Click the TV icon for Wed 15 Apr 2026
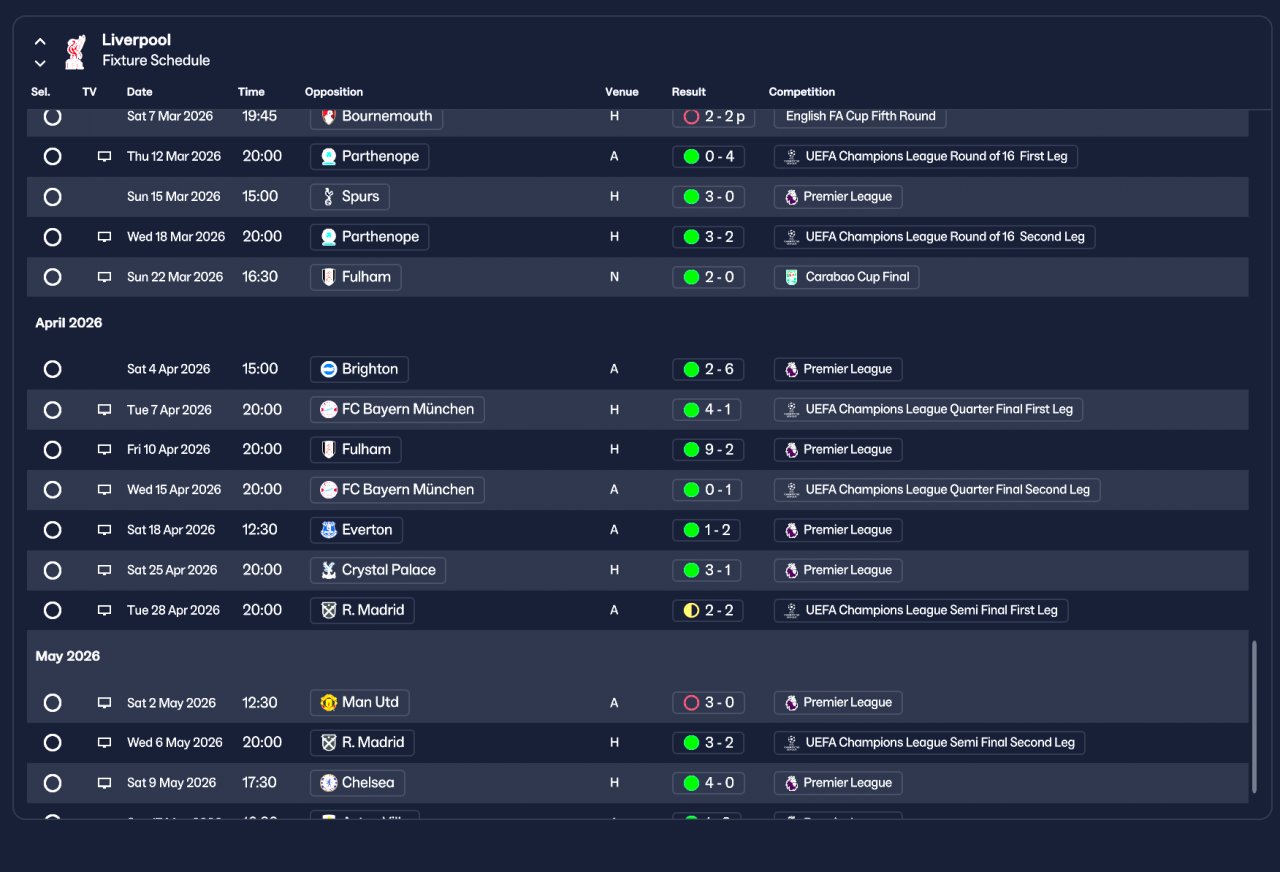Image resolution: width=1280 pixels, height=872 pixels. tap(104, 490)
